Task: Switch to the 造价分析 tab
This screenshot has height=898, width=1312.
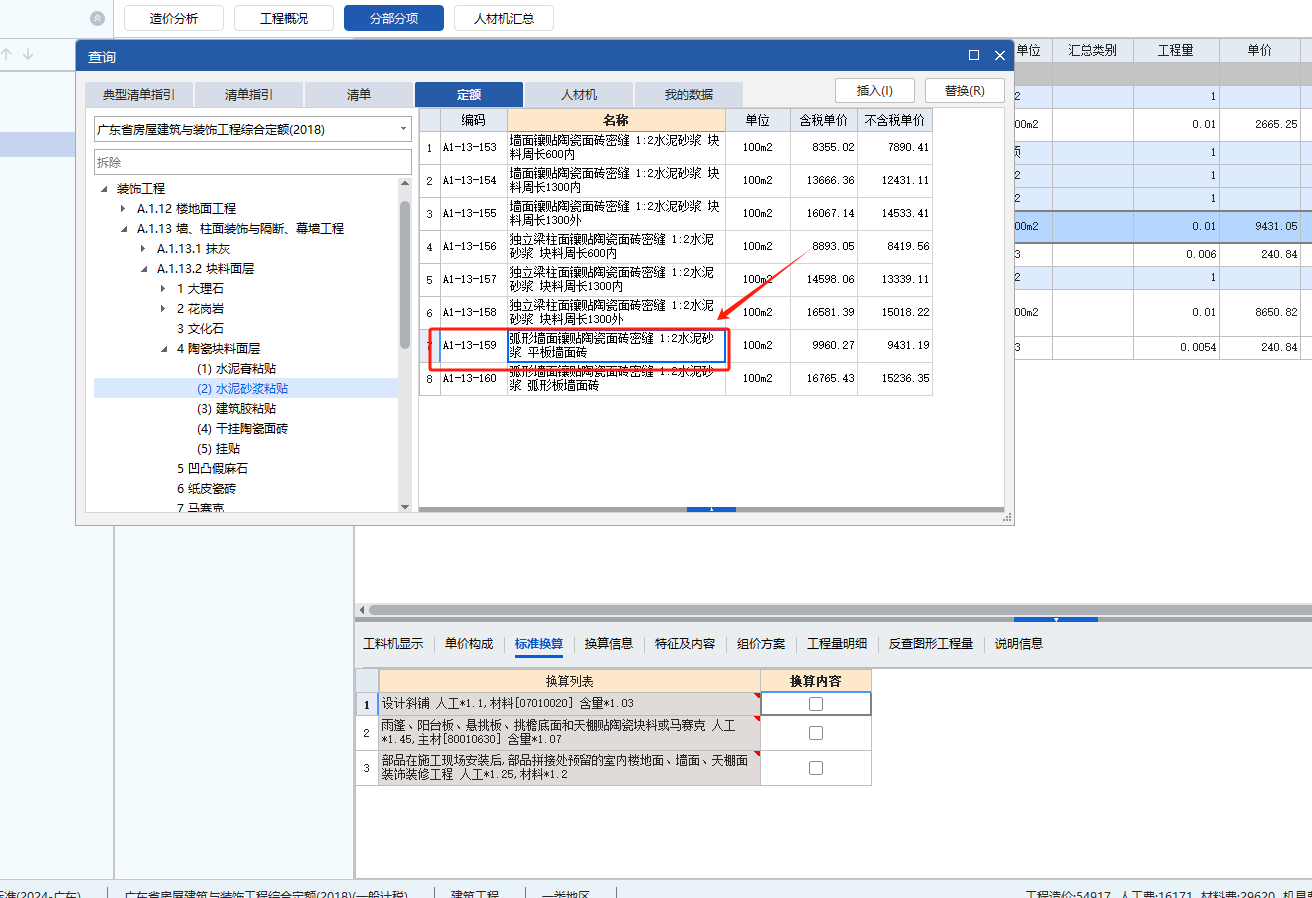Action: tap(173, 17)
